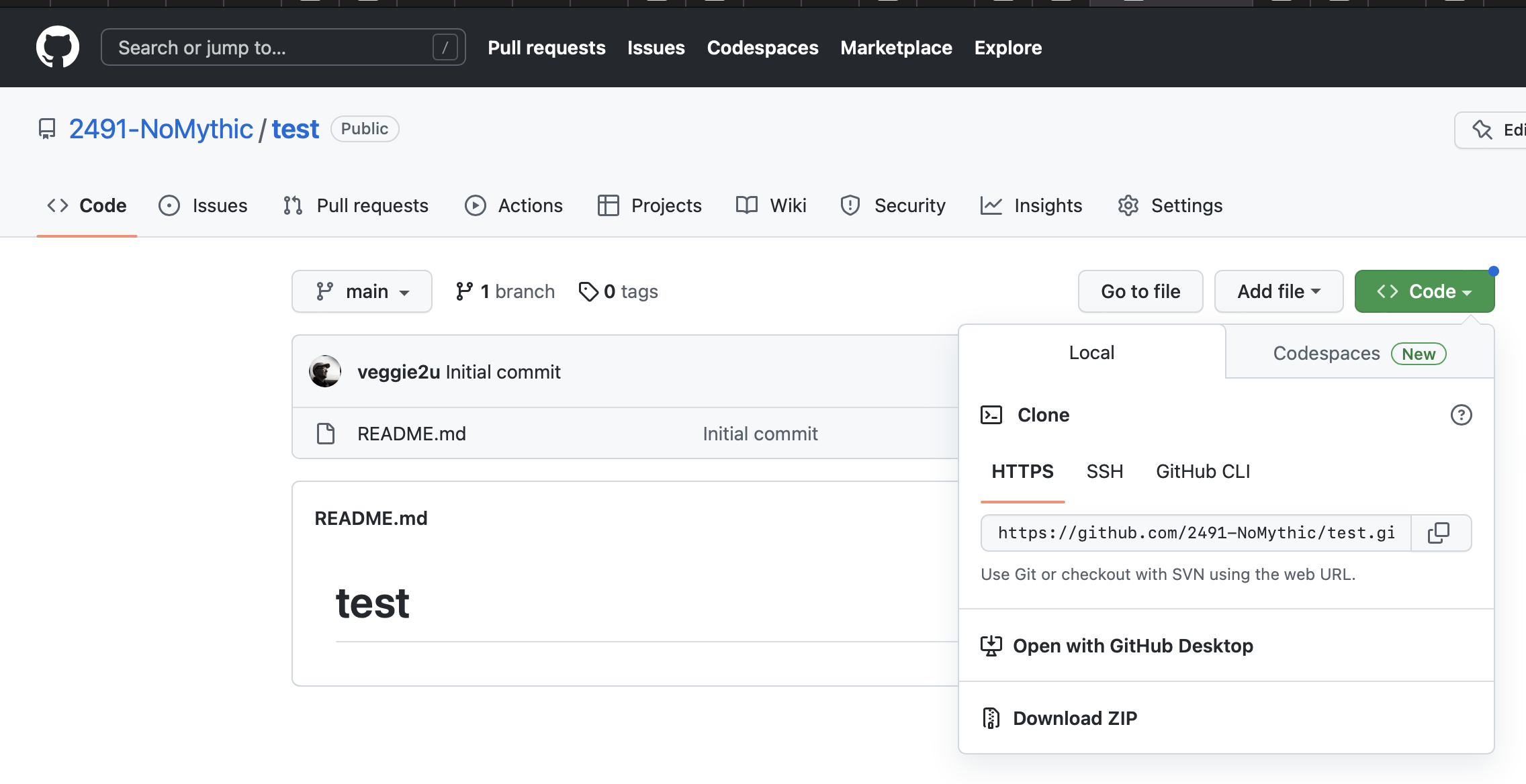Click the Public visibility badge
This screenshot has width=1526, height=784.
(365, 129)
